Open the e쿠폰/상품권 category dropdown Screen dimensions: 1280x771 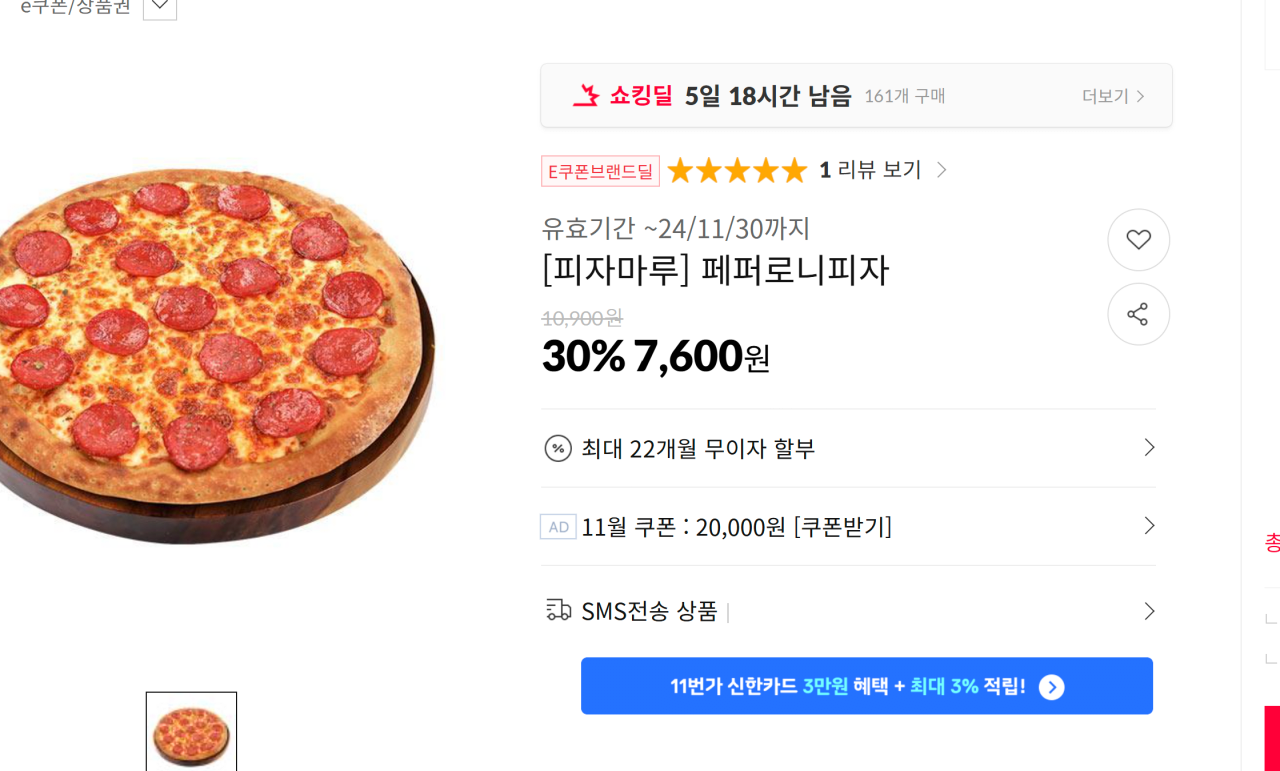pos(160,6)
